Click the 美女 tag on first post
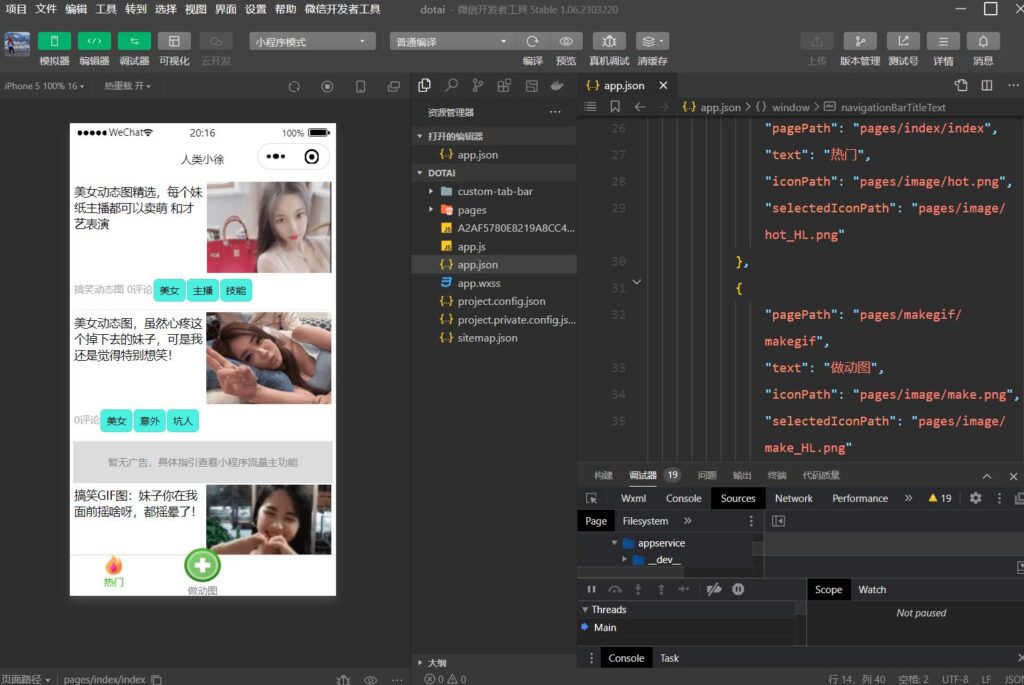This screenshot has width=1024, height=685. 169,290
